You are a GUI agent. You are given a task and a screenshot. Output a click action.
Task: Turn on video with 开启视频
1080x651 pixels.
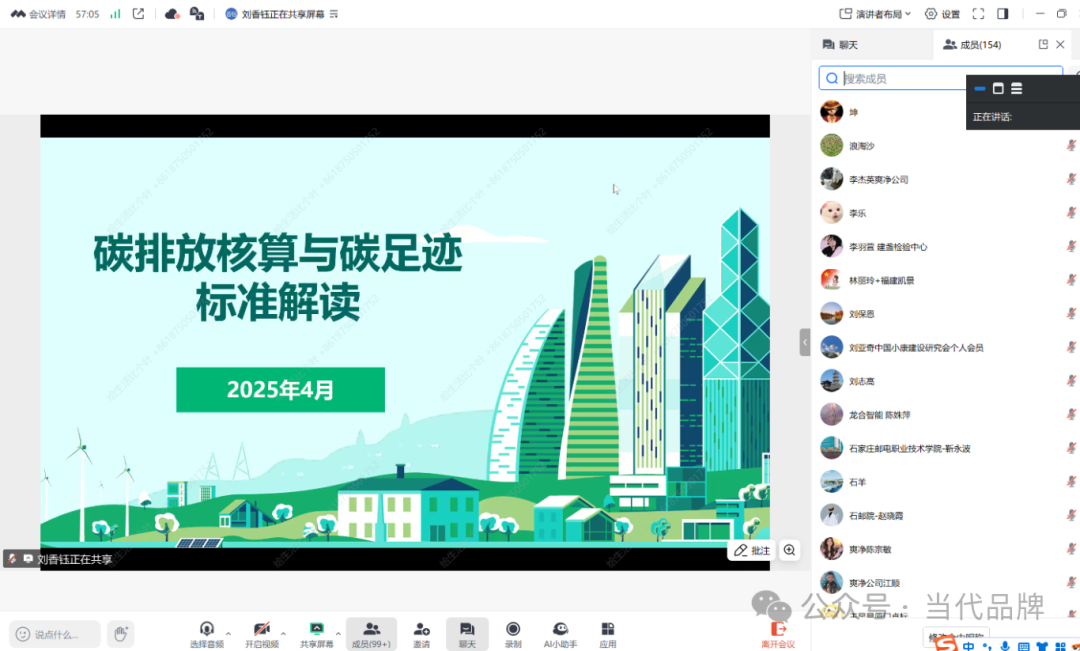point(261,633)
